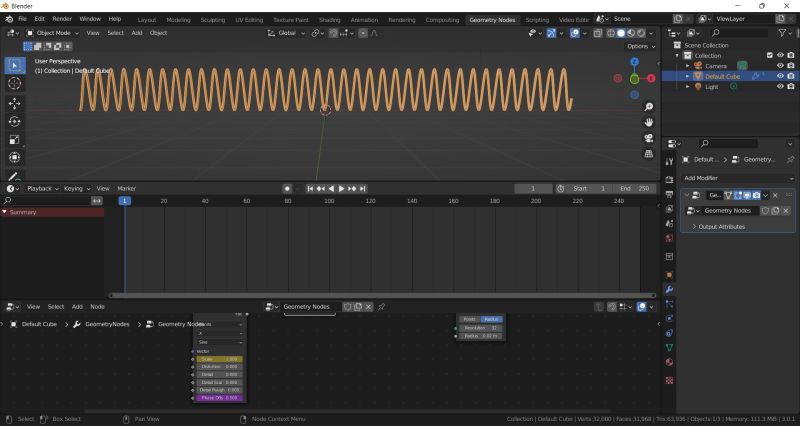Image resolution: width=800 pixels, height=426 pixels.
Task: Open the File menu
Action: [x=22, y=19]
